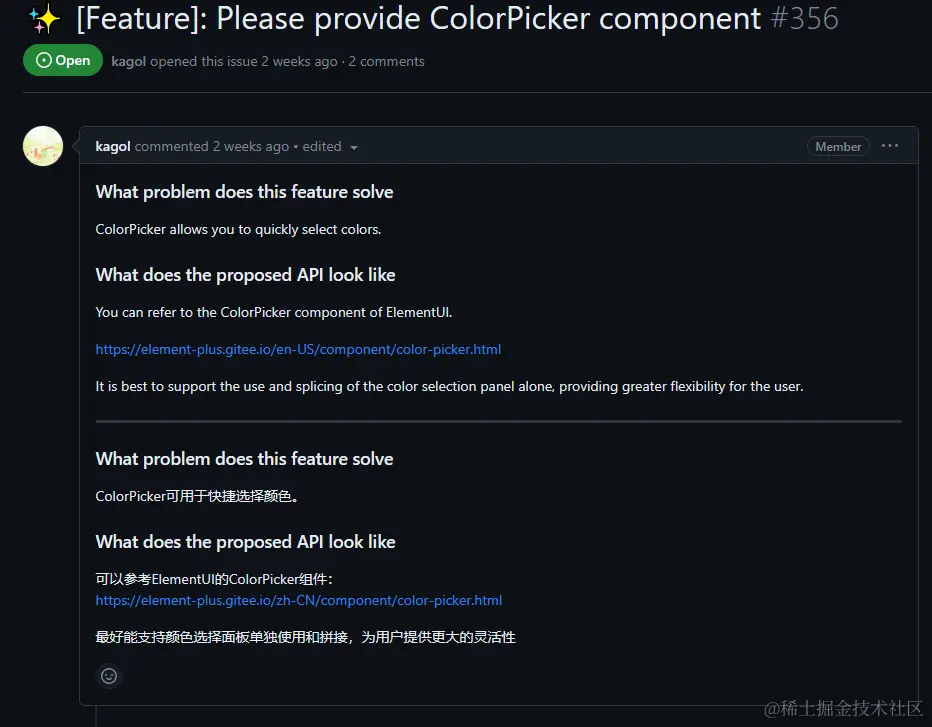
Task: Click the first "What problem does this feature solve" heading
Action: point(244,192)
